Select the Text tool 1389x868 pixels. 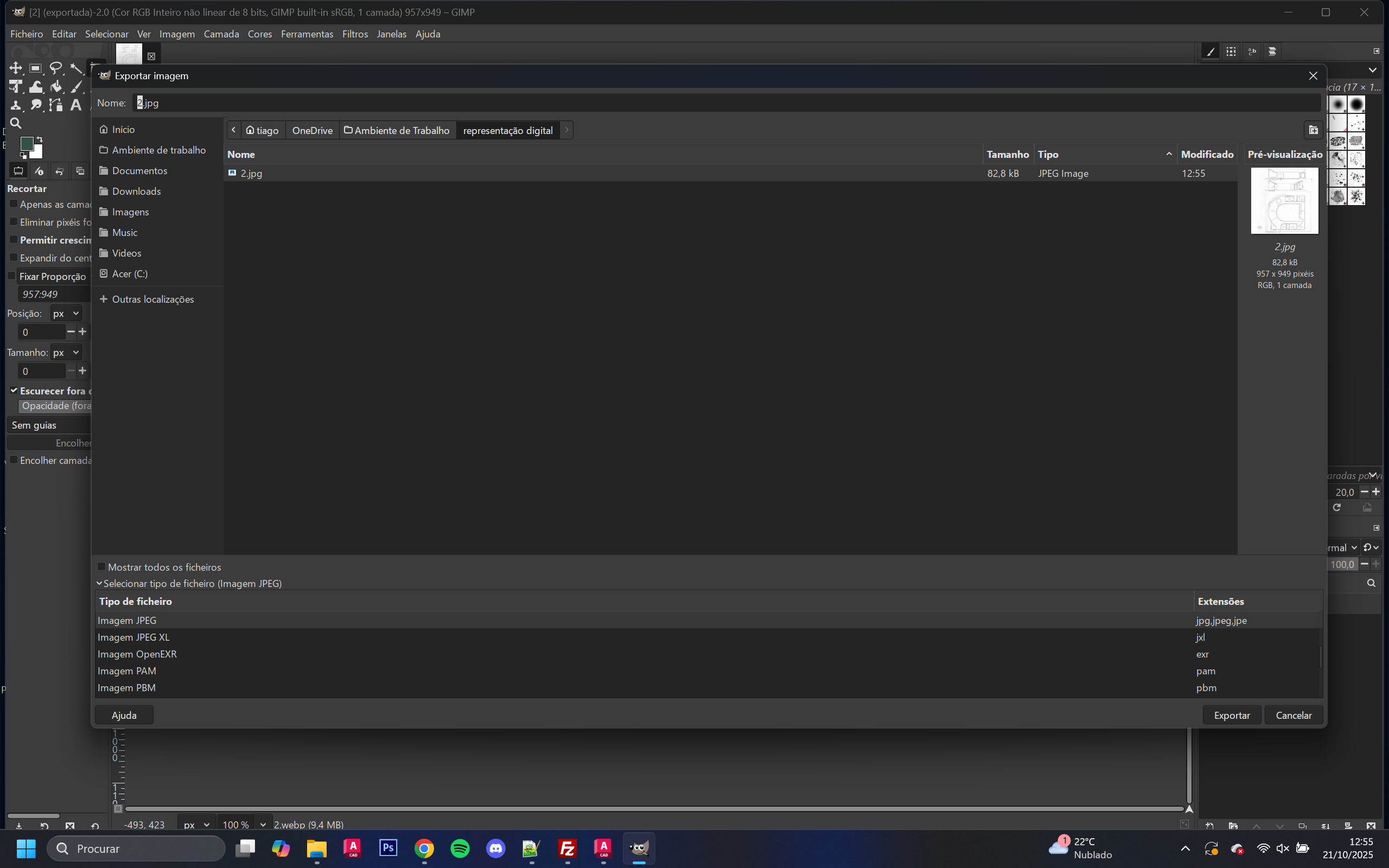(76, 105)
